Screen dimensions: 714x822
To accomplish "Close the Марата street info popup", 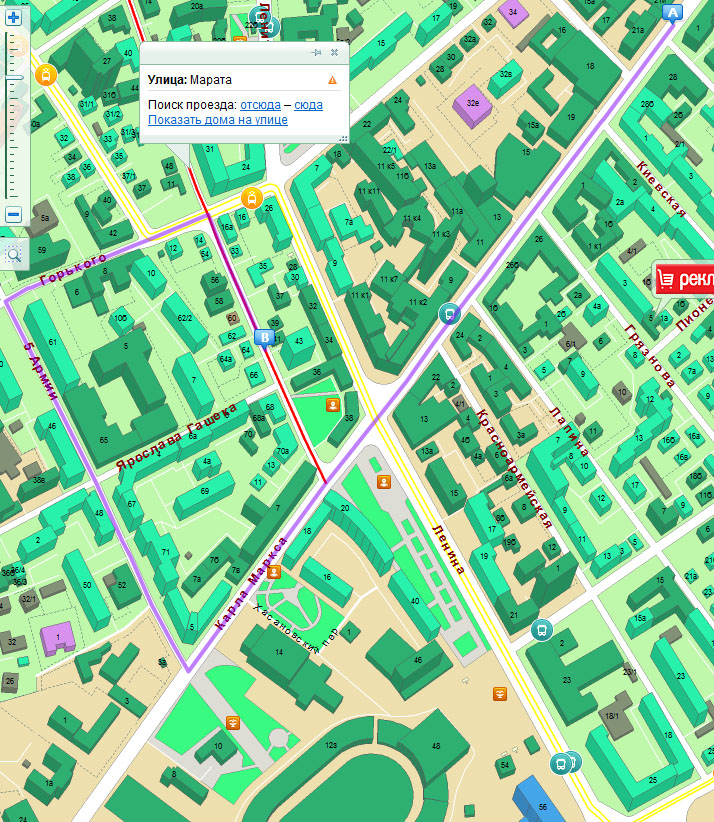I will [335, 52].
